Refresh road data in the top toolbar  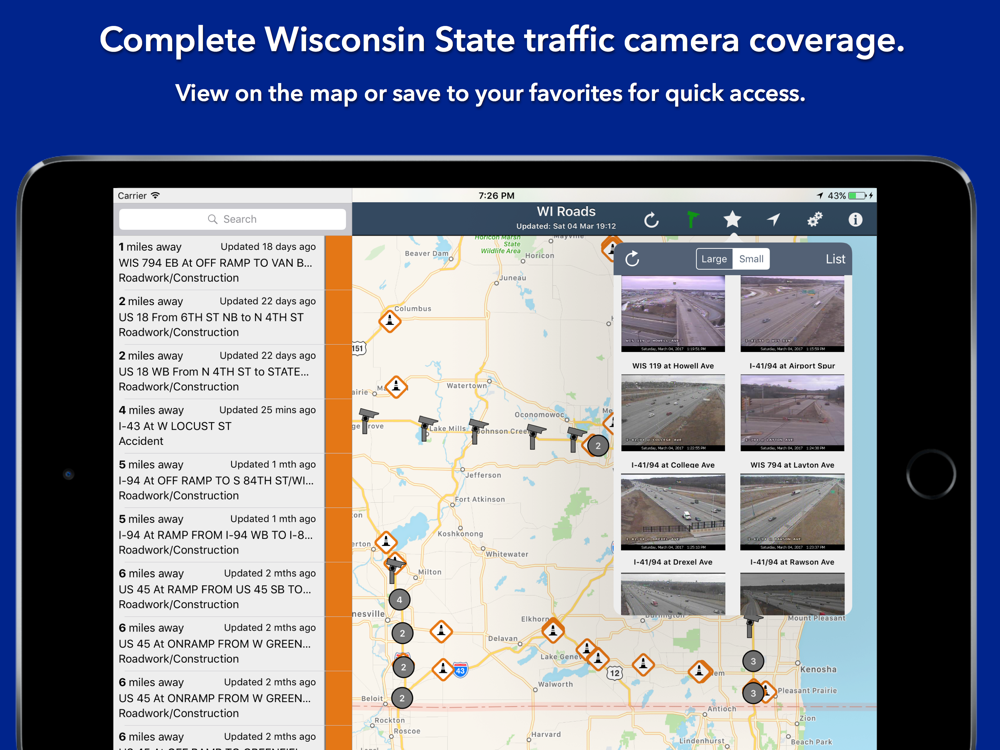(651, 220)
